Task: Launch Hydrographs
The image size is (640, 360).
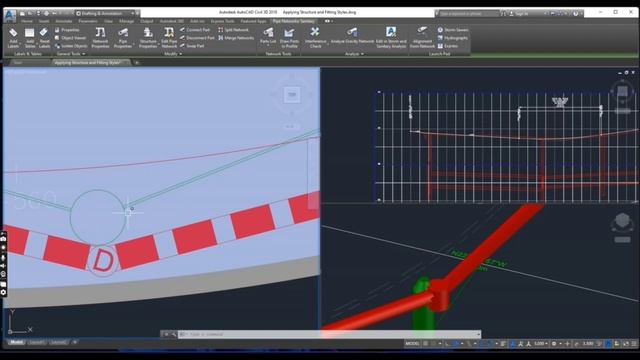Action: (453, 38)
